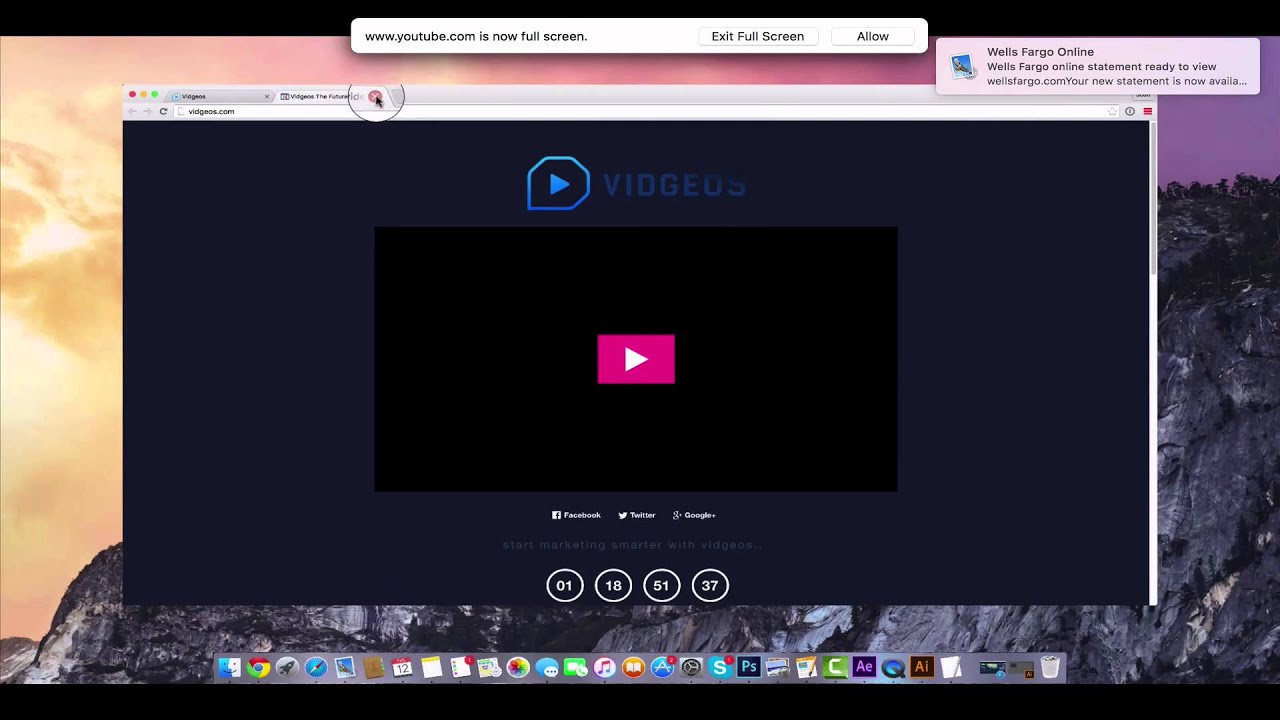
Task: Open the Chrome hamburger menu
Action: pos(1147,111)
